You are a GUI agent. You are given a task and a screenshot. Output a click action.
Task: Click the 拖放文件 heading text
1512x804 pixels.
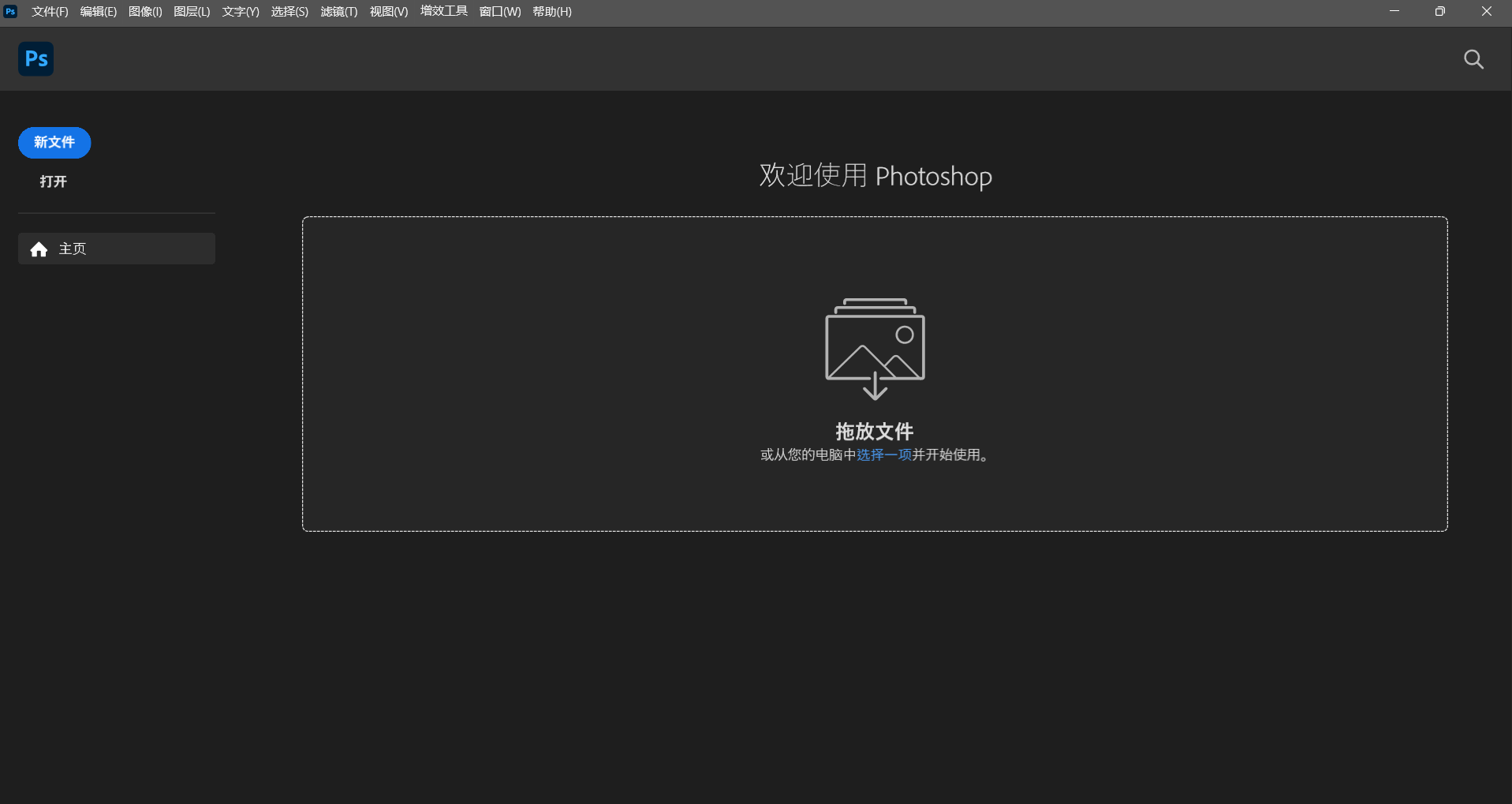(x=875, y=432)
